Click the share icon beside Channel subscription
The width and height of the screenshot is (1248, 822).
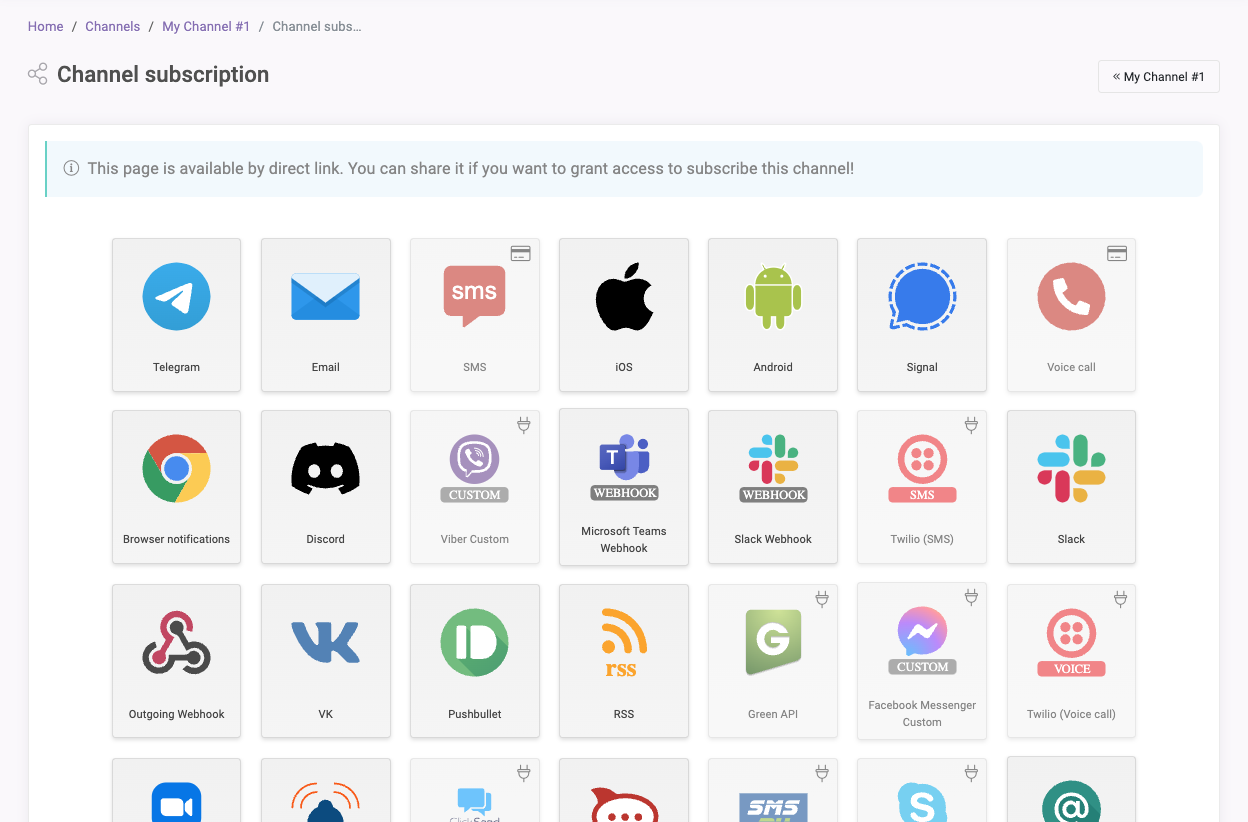tap(38, 74)
